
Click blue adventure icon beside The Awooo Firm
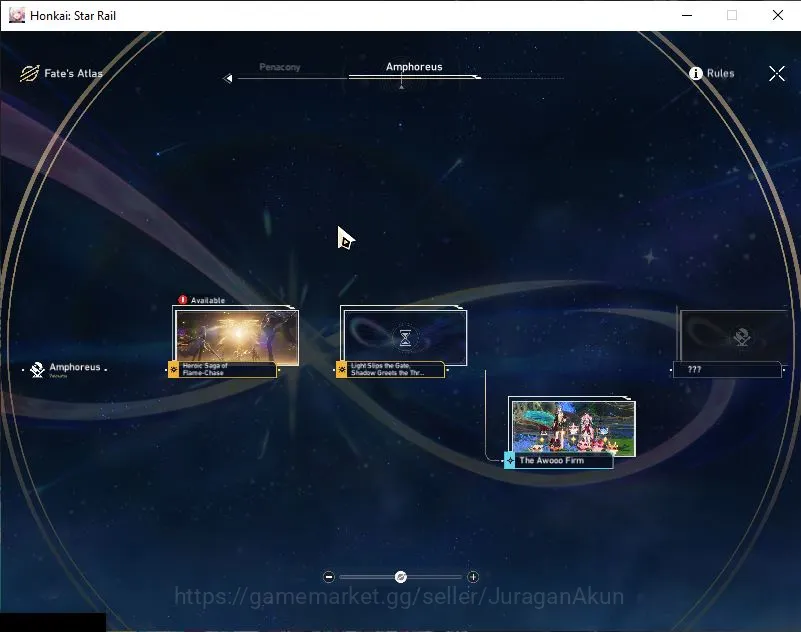(x=510, y=460)
